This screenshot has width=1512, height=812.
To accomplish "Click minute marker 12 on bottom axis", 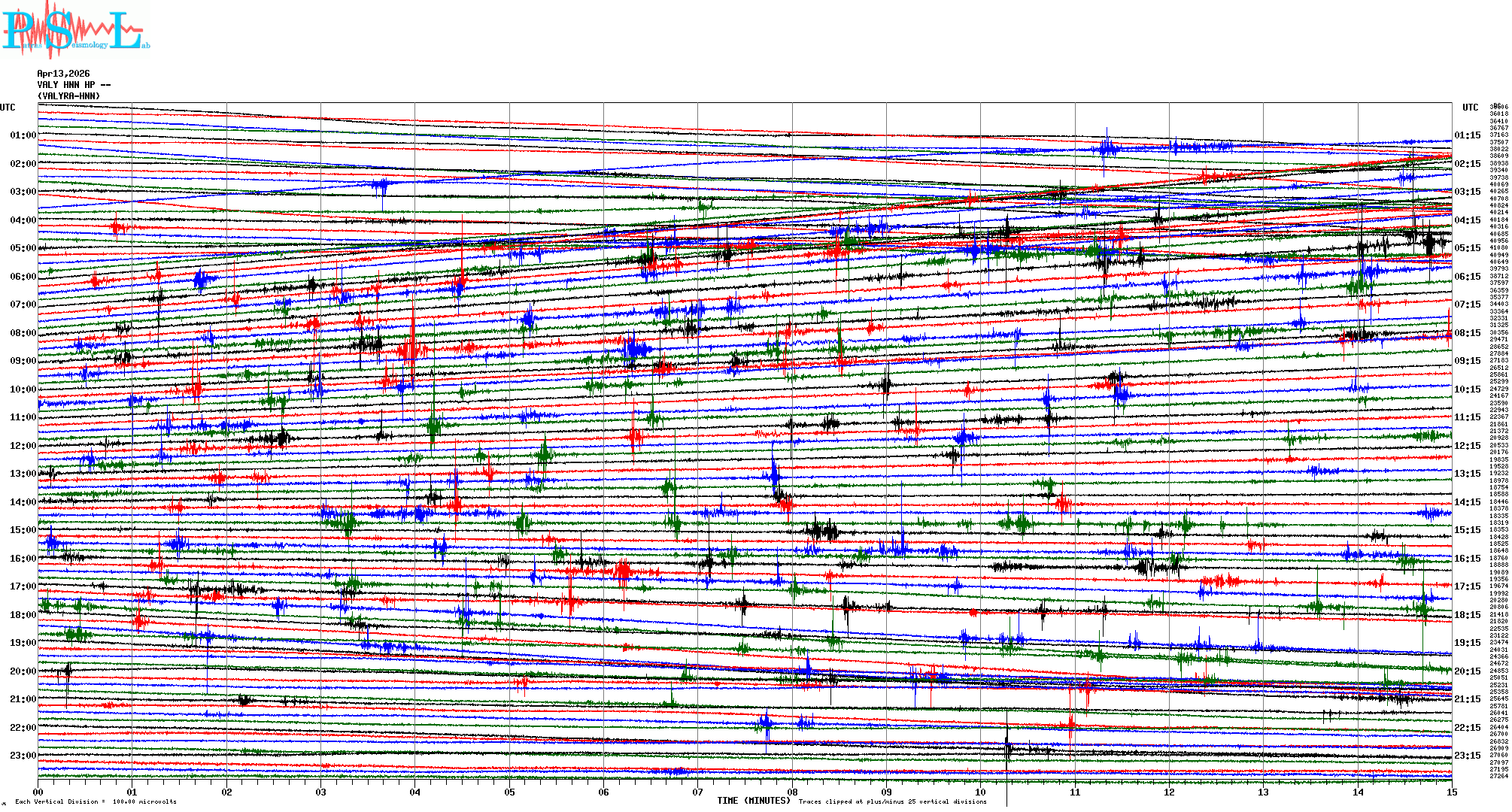I will coord(1169,792).
